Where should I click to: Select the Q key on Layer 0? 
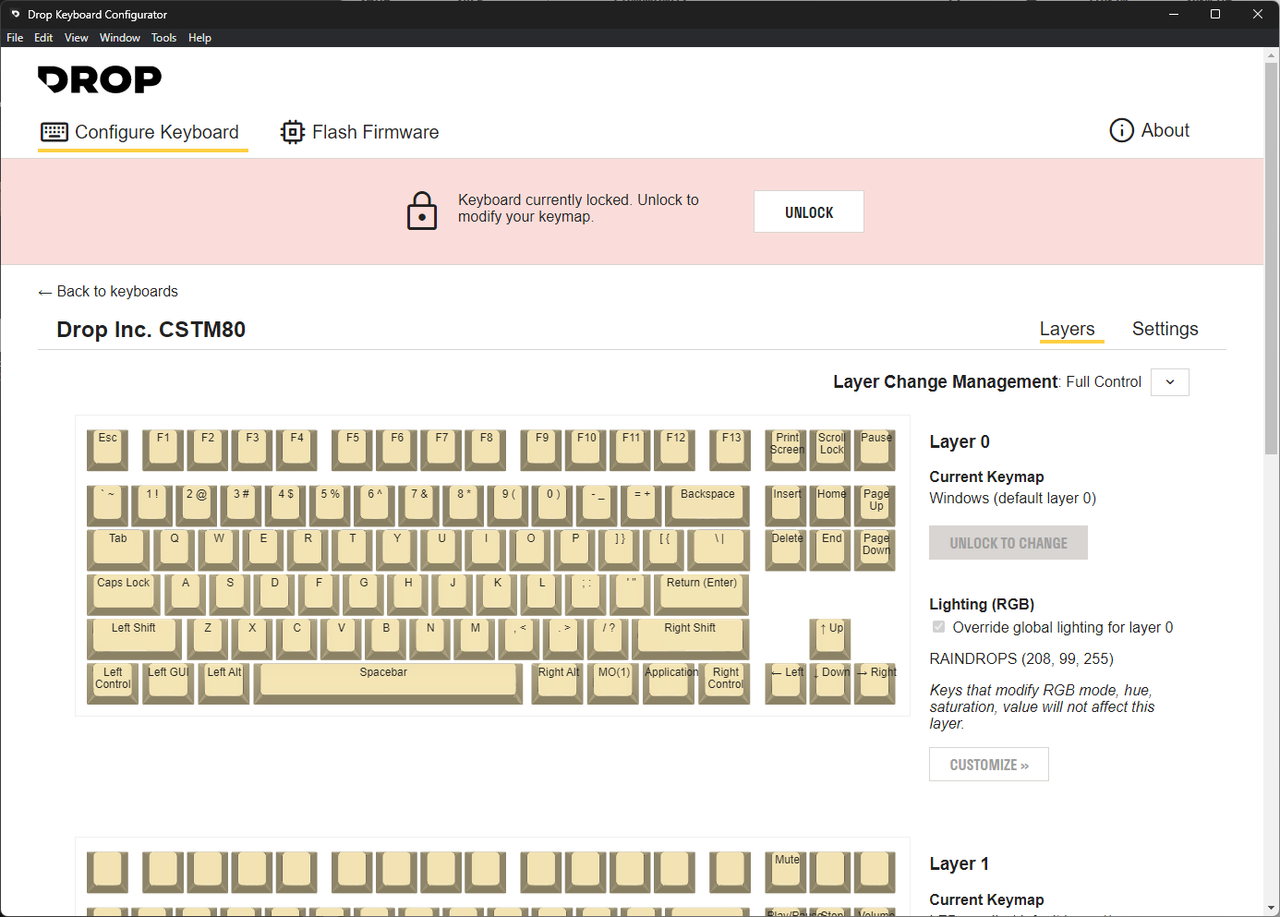175,549
